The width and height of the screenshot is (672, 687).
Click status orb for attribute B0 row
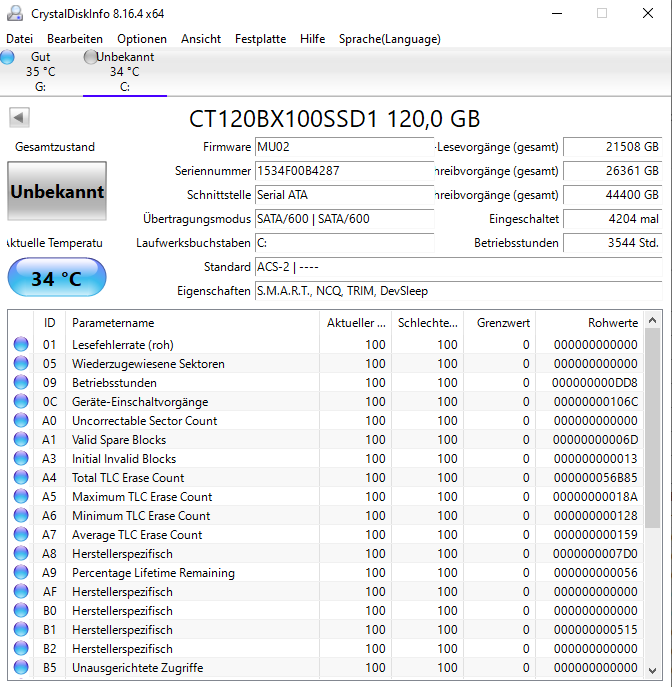[x=21, y=611]
